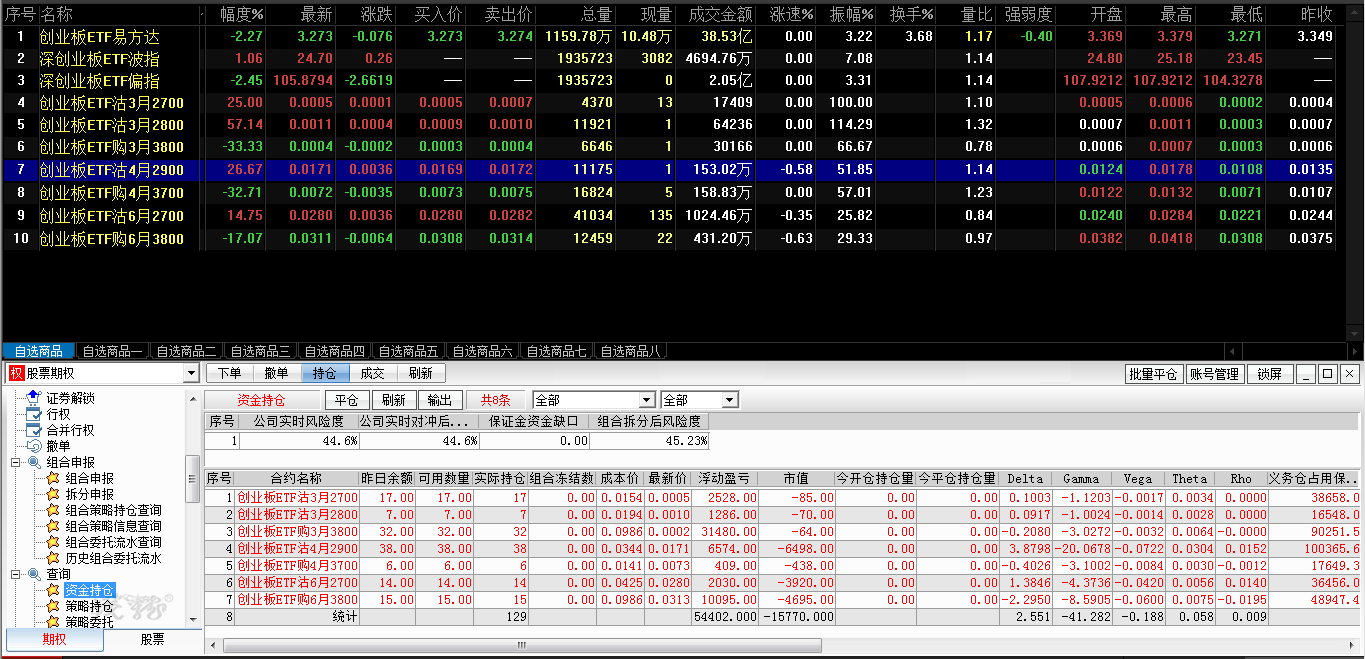This screenshot has width=1365, height=659.
Task: Click the tree panel vertical scrollbar thumb
Action: [194, 477]
